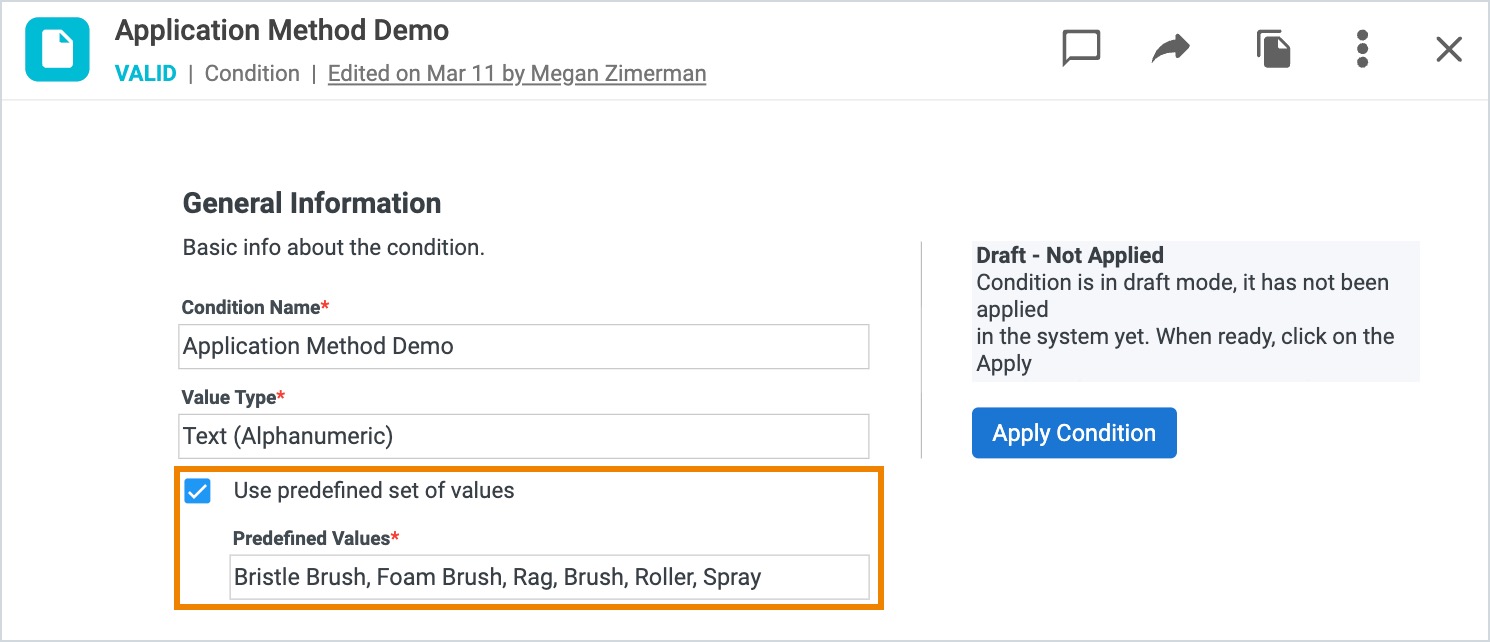Click the teal document icon

point(57,49)
